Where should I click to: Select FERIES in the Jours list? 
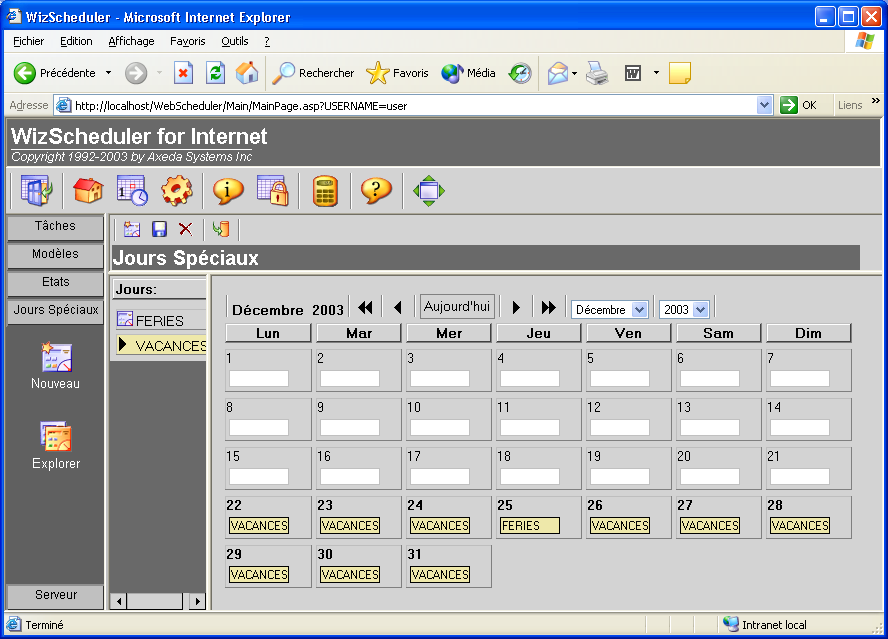(x=161, y=321)
